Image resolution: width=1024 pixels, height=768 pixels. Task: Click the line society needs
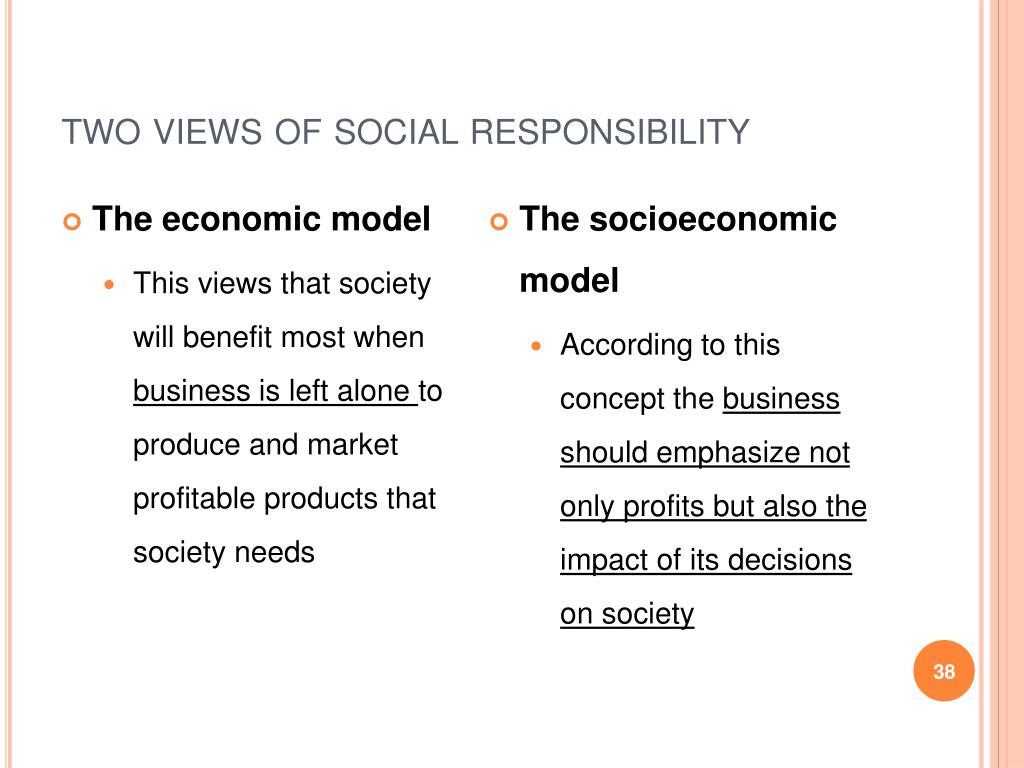click(x=223, y=552)
